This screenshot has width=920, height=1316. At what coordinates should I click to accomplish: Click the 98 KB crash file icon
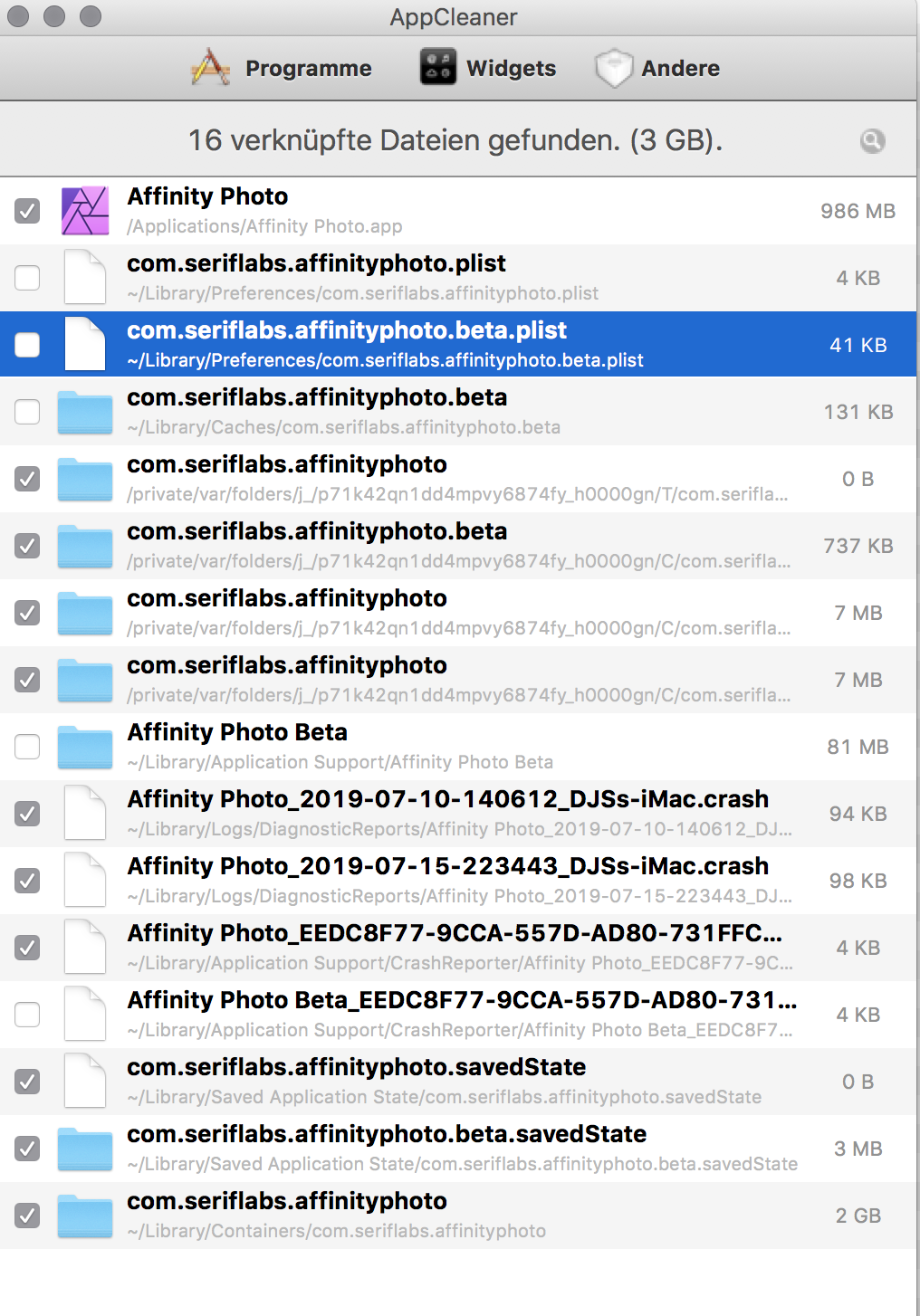click(x=85, y=881)
